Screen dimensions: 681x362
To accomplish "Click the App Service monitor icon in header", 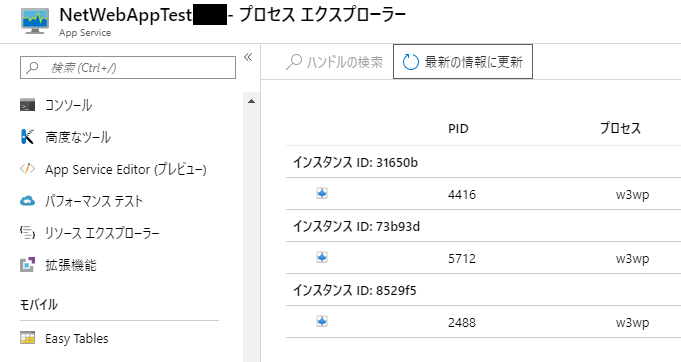I will coord(35,21).
